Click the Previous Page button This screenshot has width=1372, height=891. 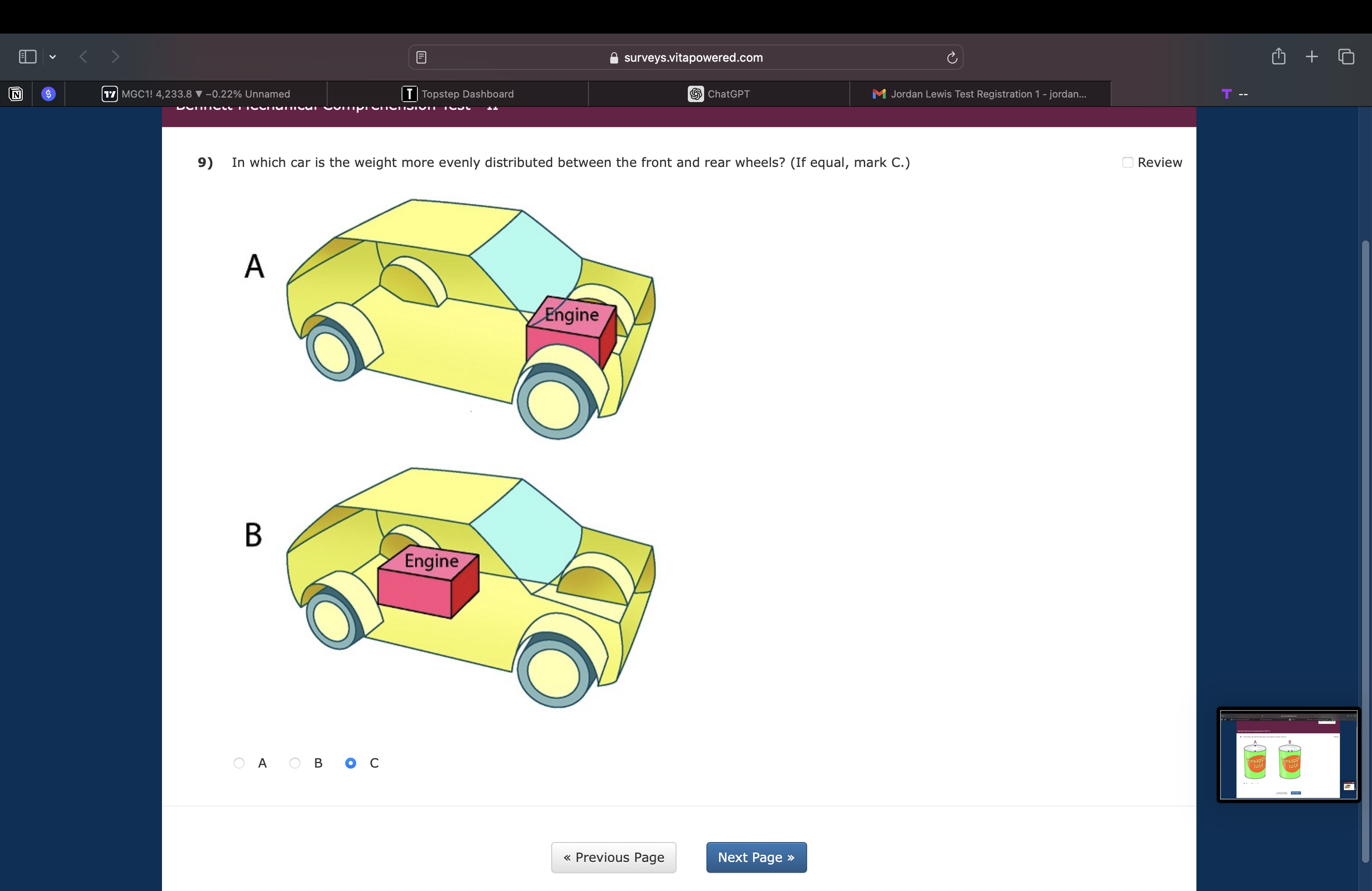pos(613,857)
